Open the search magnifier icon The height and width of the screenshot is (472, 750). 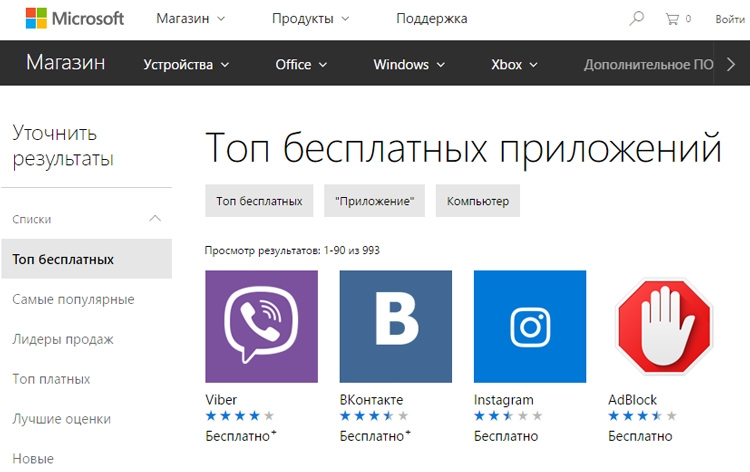(x=636, y=19)
